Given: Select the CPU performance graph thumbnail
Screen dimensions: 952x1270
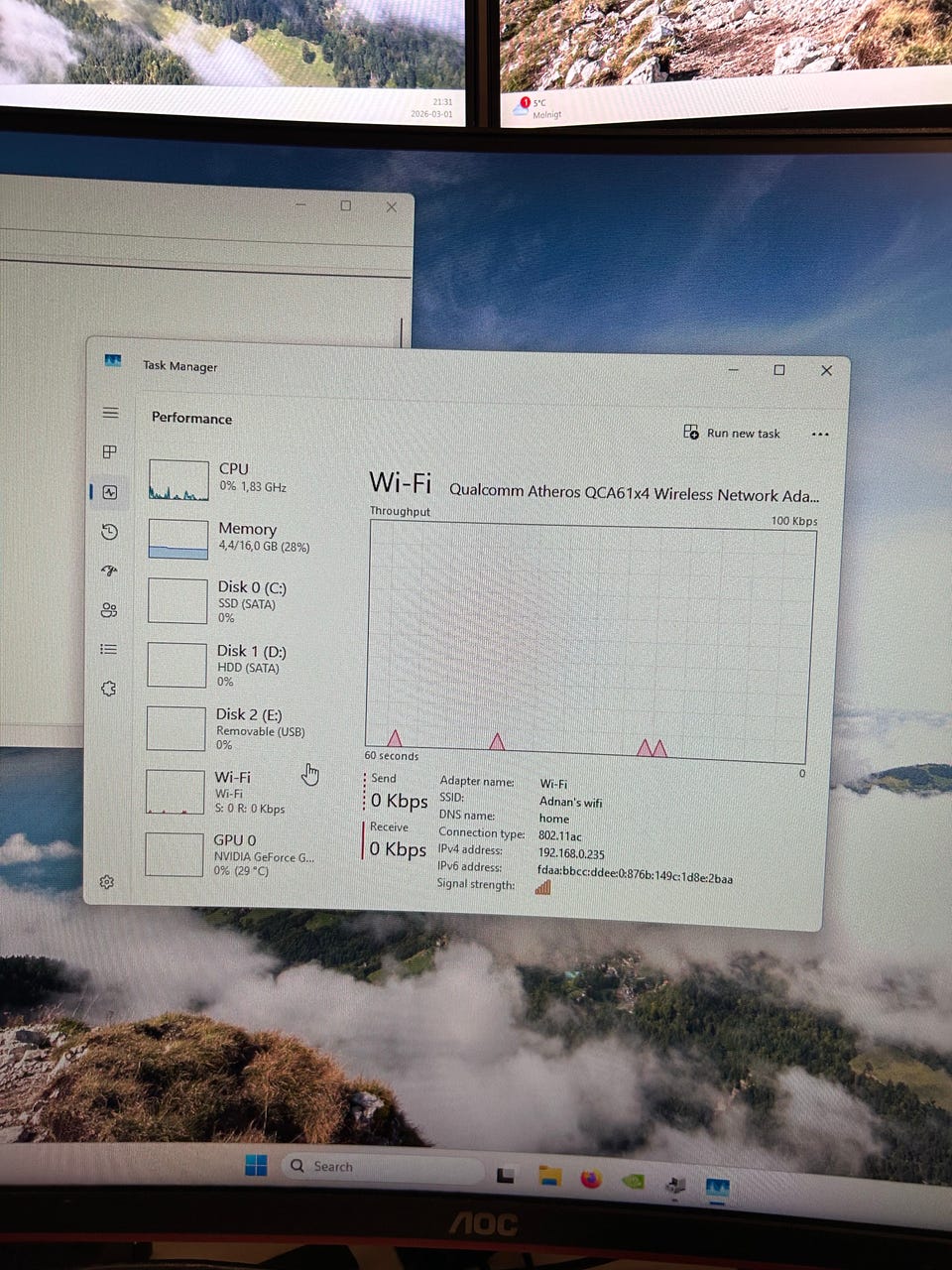Looking at the screenshot, I should click(x=178, y=480).
